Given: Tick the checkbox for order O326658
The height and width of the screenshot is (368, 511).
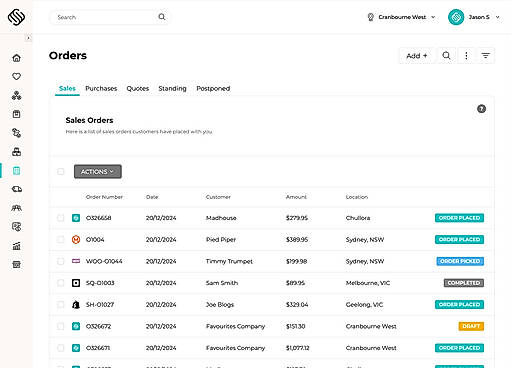Looking at the screenshot, I should tap(61, 218).
